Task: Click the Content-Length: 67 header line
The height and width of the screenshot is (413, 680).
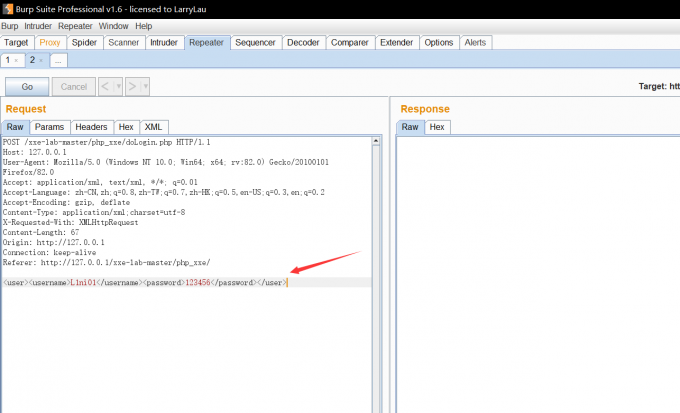Action: click(41, 232)
